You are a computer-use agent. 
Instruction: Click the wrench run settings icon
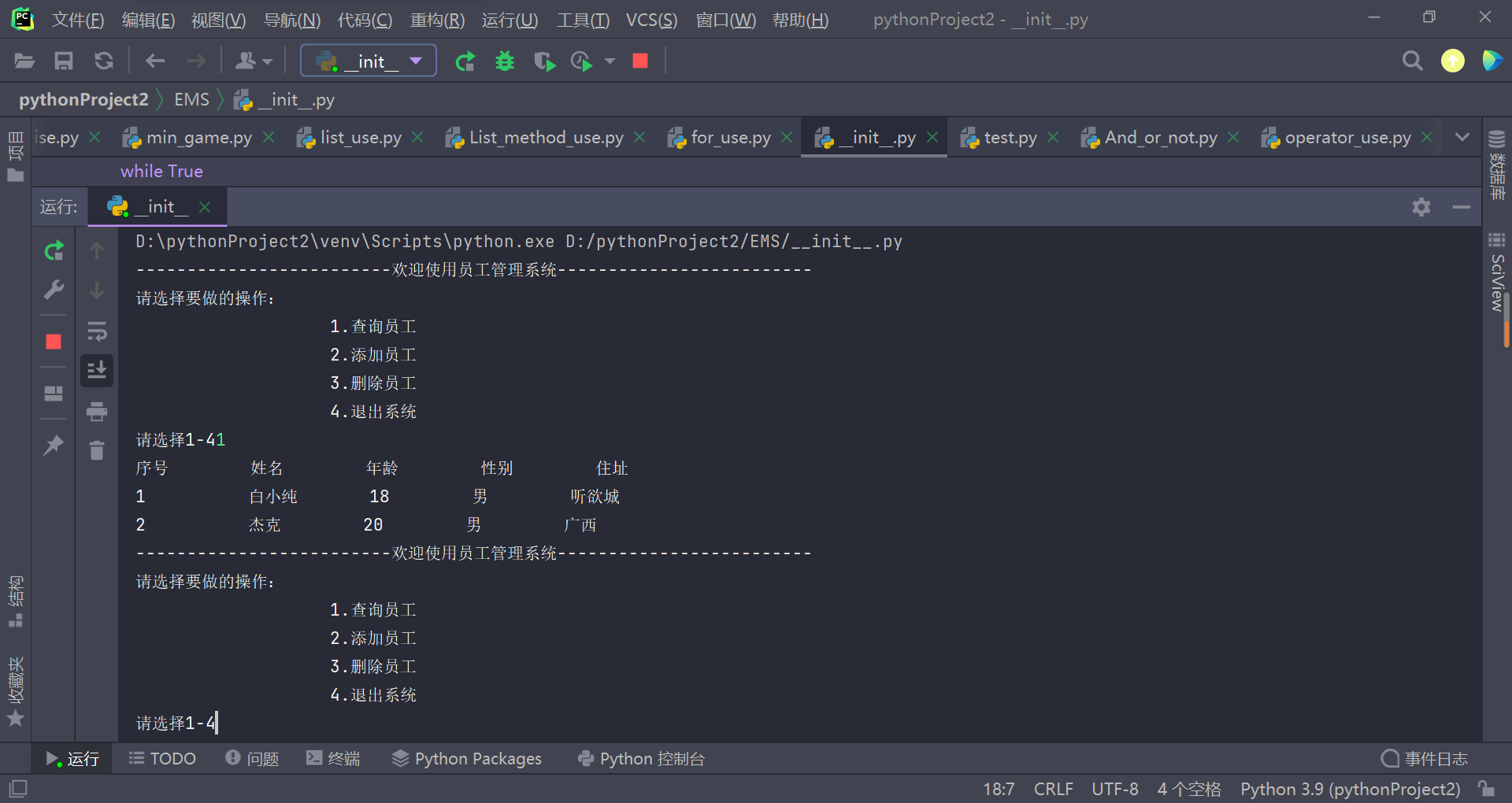pos(54,290)
